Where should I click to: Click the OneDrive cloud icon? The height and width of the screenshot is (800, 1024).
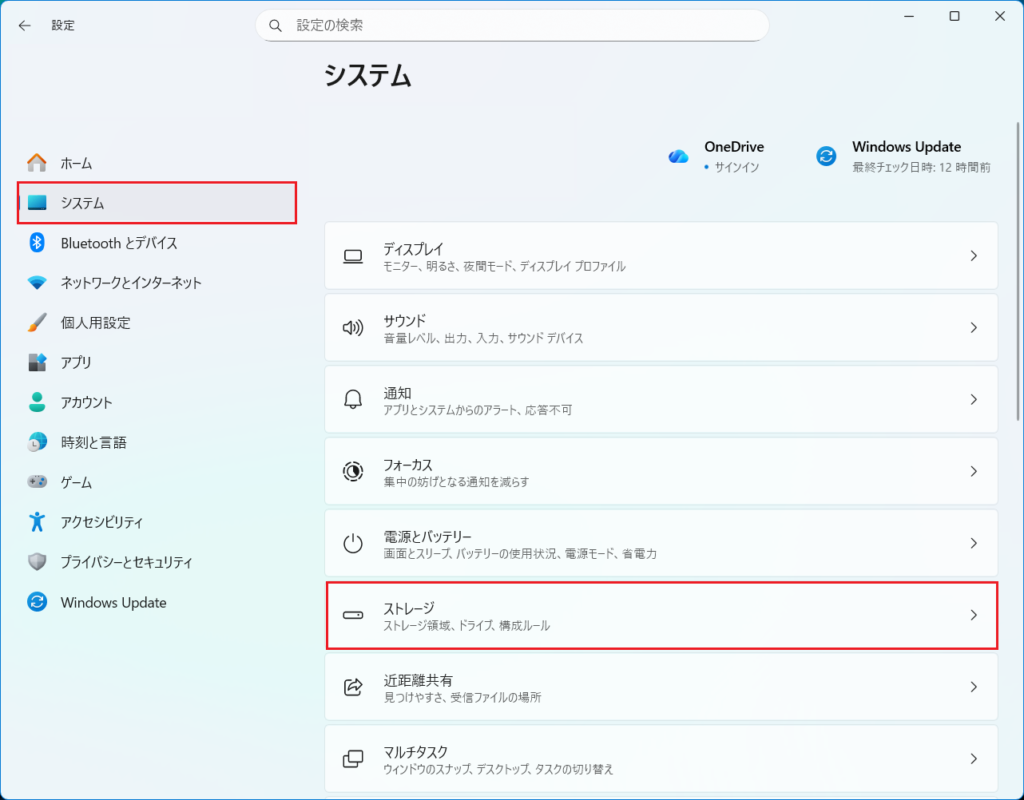679,156
